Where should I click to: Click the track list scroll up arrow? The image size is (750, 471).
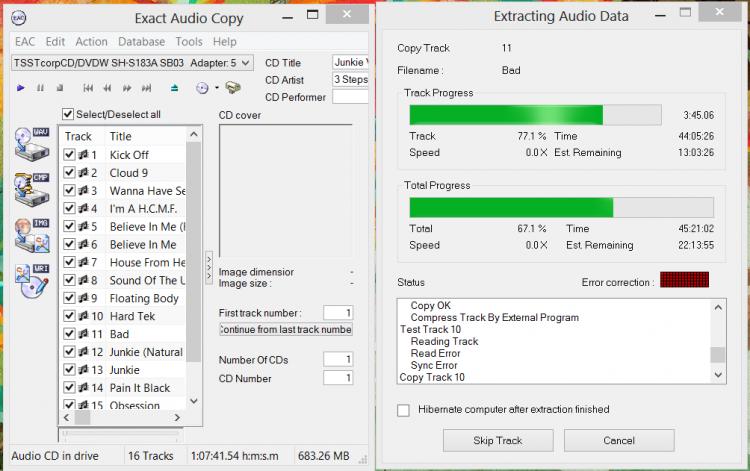tap(194, 134)
